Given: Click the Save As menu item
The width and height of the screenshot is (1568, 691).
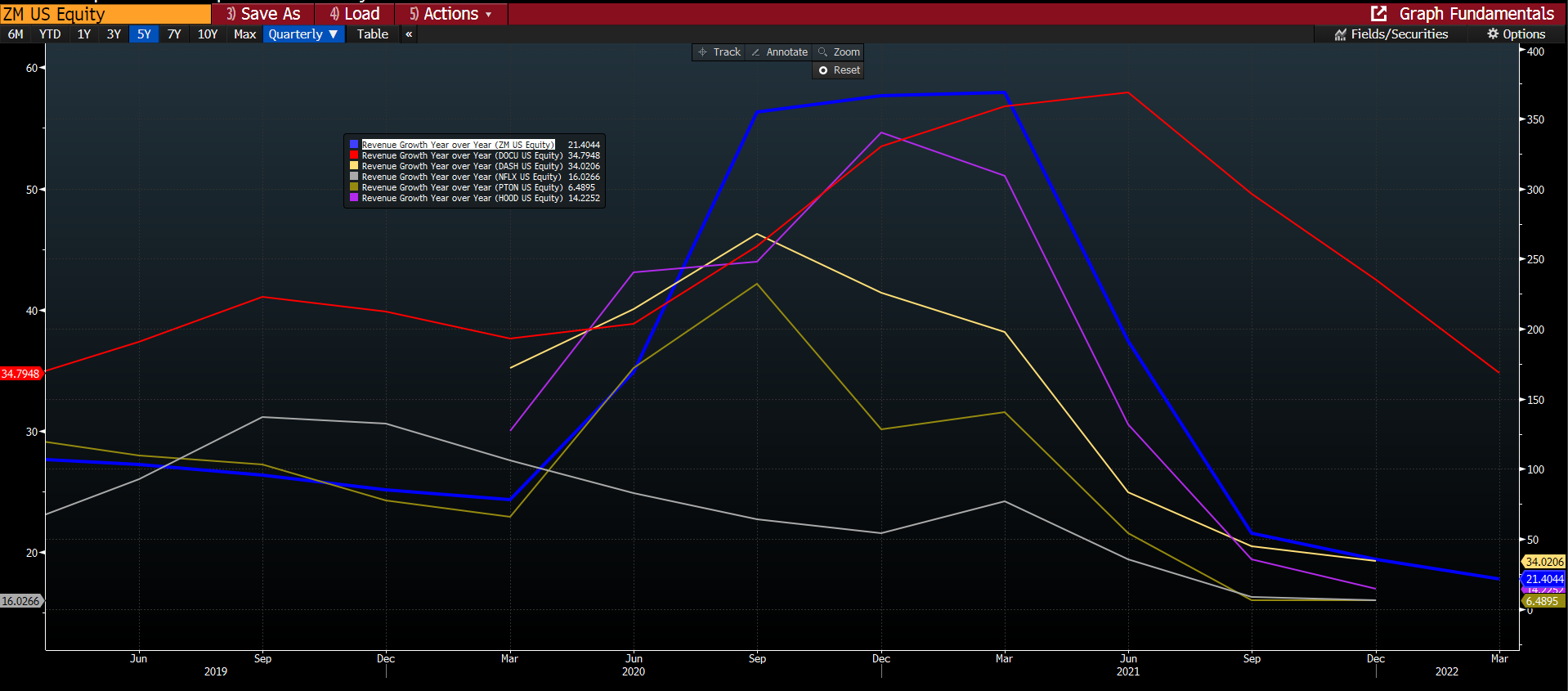Looking at the screenshot, I should click(263, 14).
